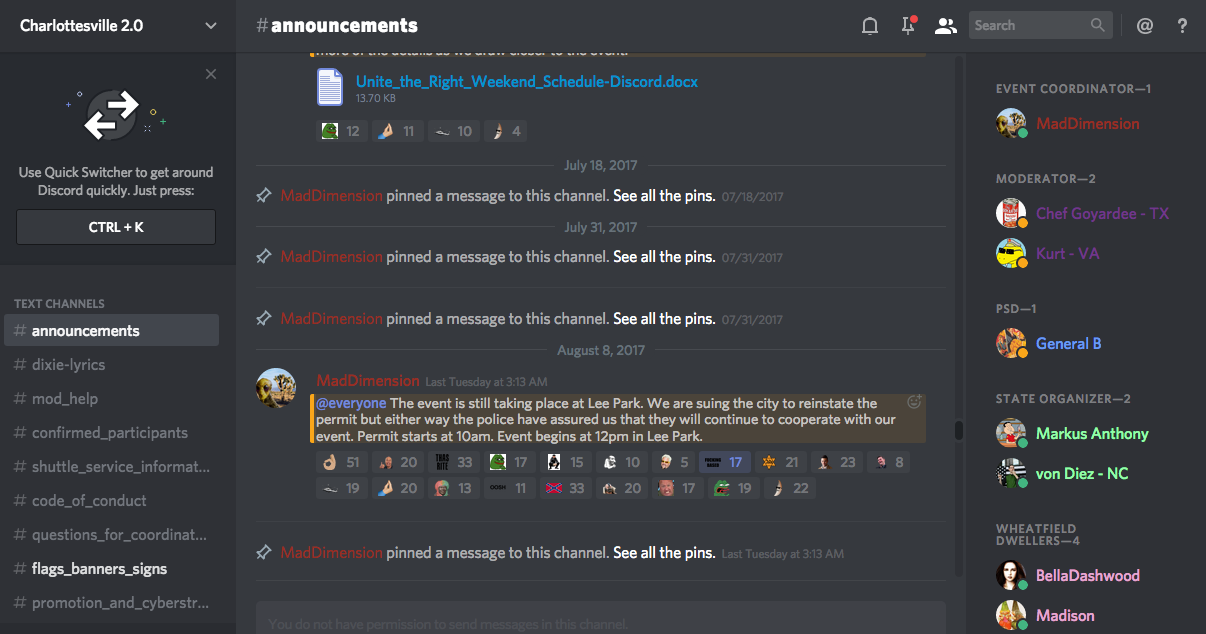The height and width of the screenshot is (634, 1206).
Task: Focus the Search input field
Action: [1040, 26]
